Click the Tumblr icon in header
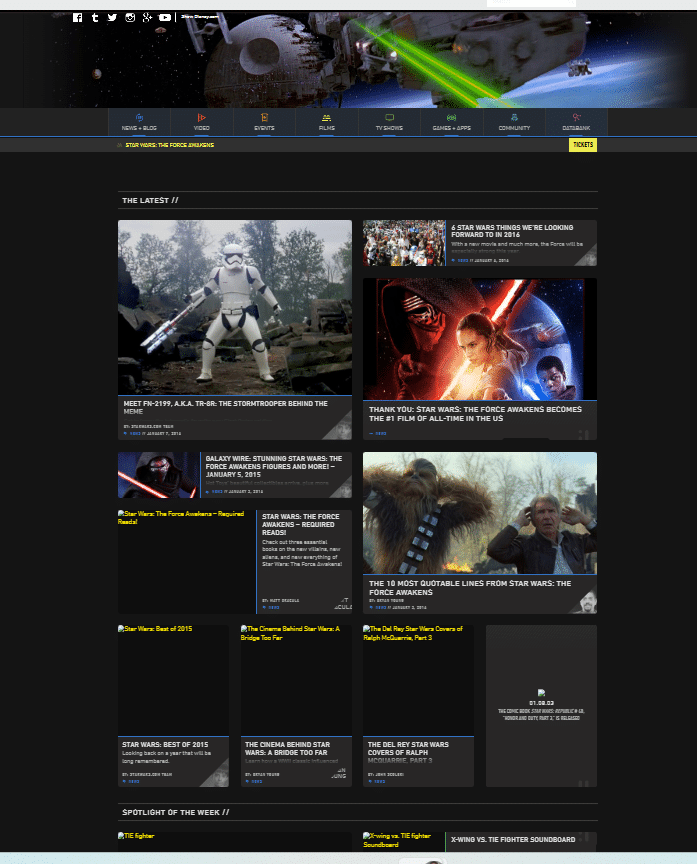Screen dimensions: 697x864 click(x=95, y=17)
